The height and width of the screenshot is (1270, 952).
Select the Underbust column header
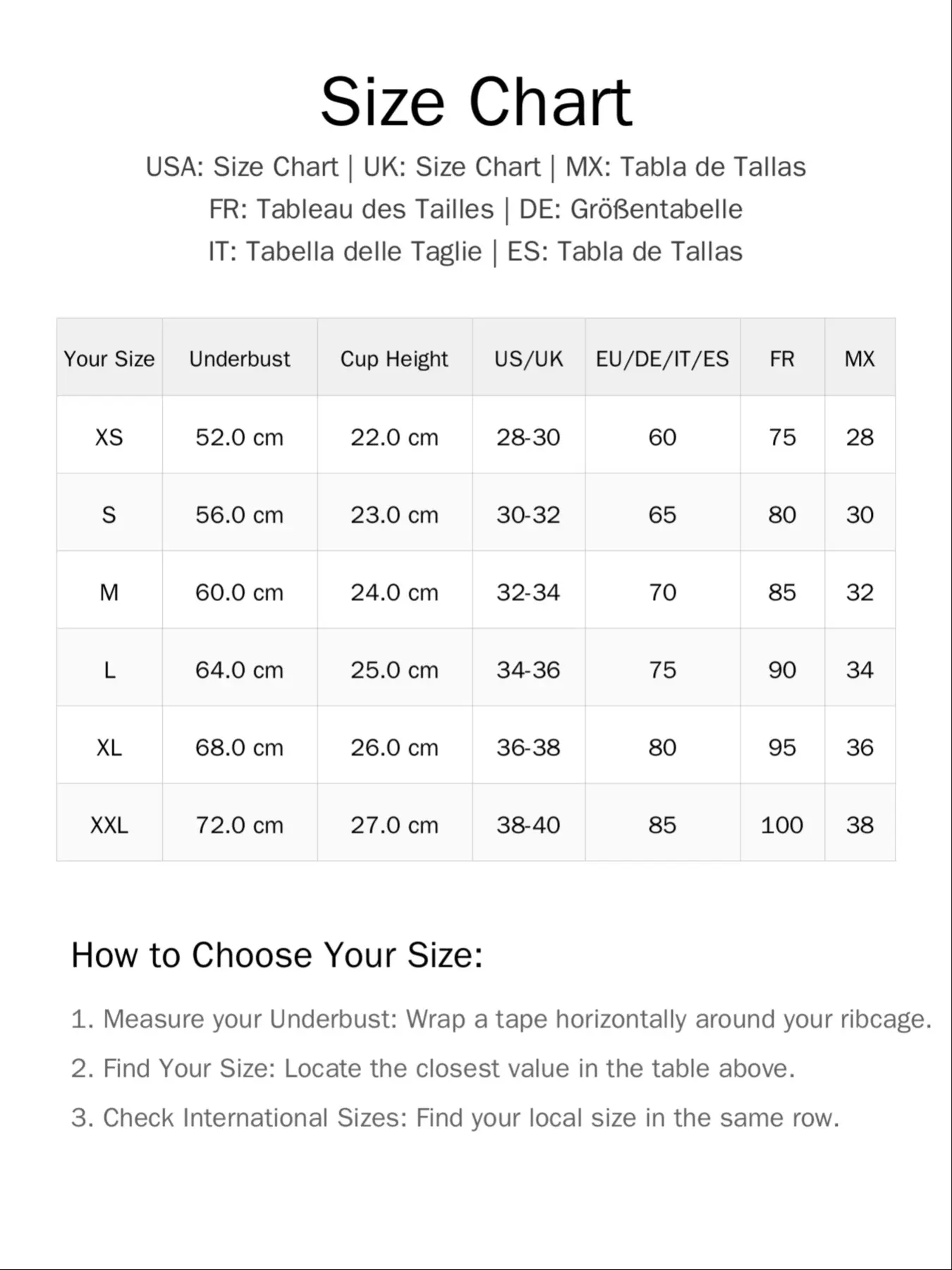point(240,358)
